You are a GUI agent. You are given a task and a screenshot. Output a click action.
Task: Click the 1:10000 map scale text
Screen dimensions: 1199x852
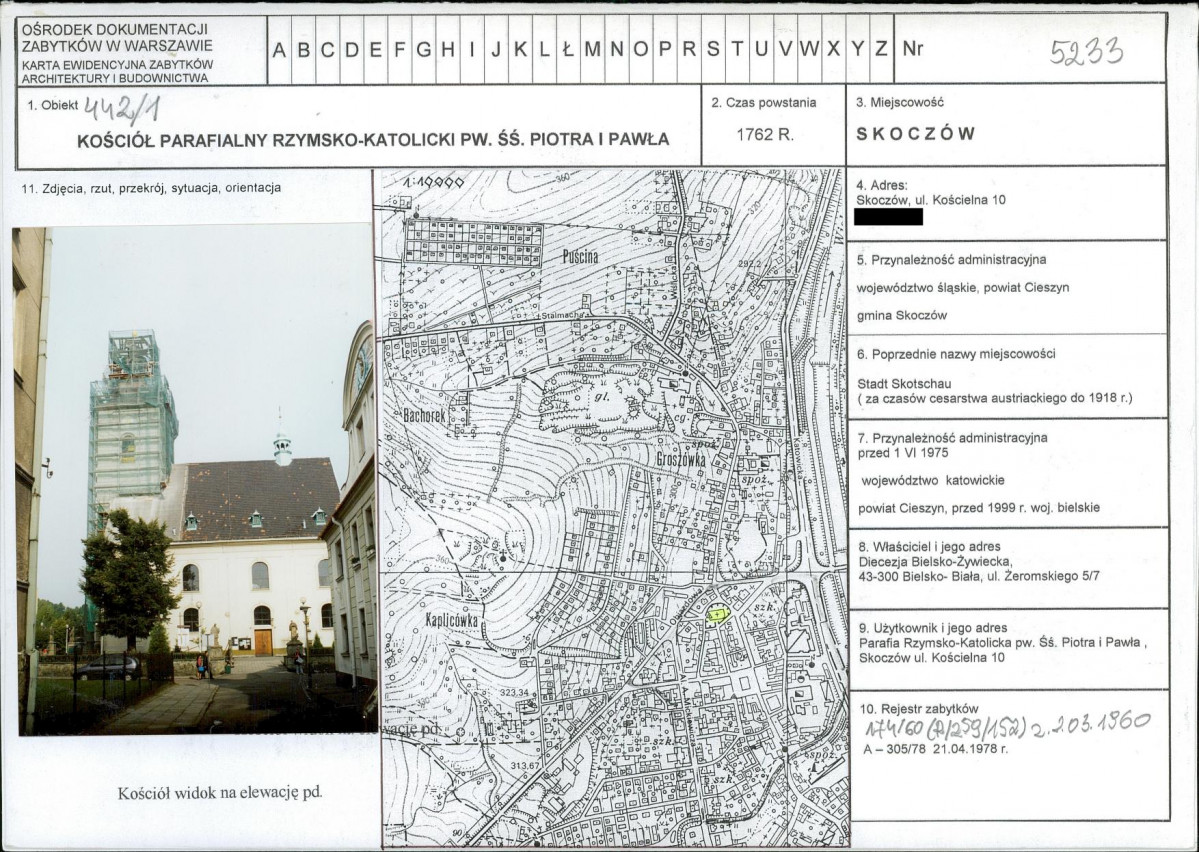coord(434,183)
